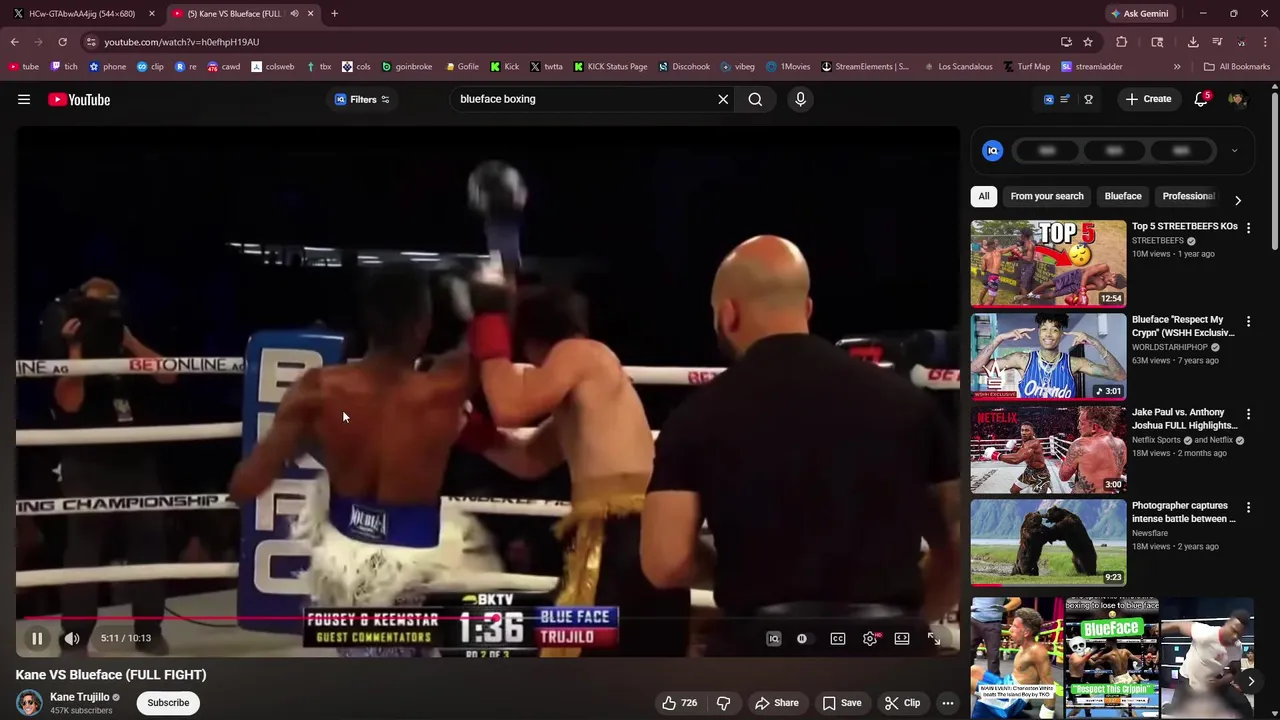Open the Turf Map bookmark
The width and height of the screenshot is (1280, 720).
tap(1026, 67)
